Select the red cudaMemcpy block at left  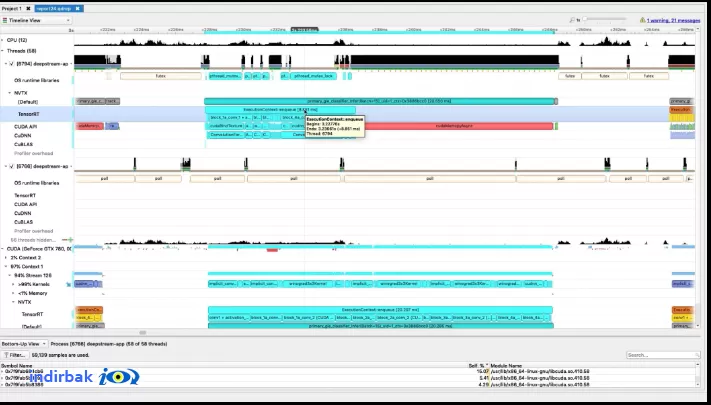(x=89, y=126)
